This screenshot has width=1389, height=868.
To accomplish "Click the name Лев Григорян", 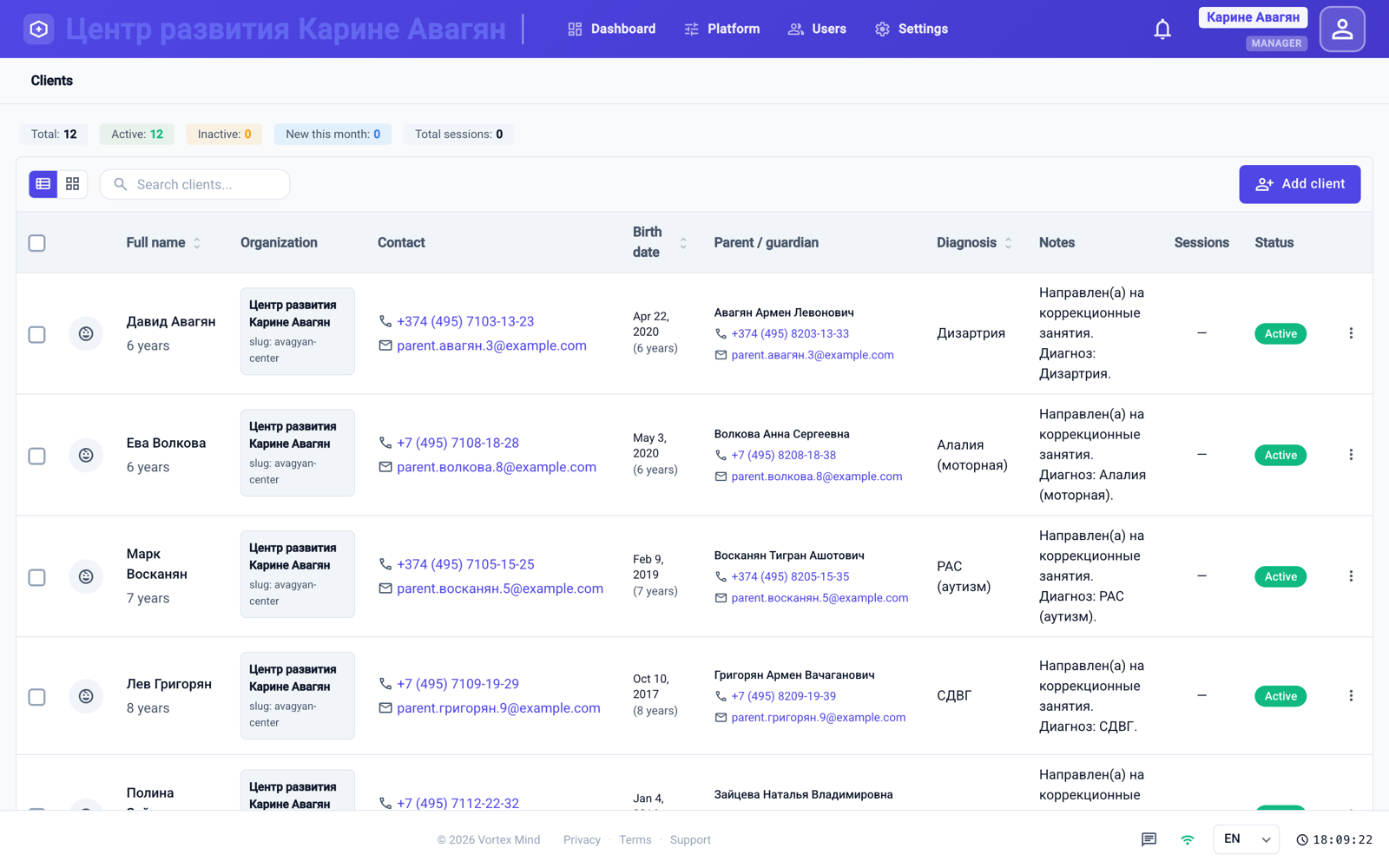I will tap(169, 684).
